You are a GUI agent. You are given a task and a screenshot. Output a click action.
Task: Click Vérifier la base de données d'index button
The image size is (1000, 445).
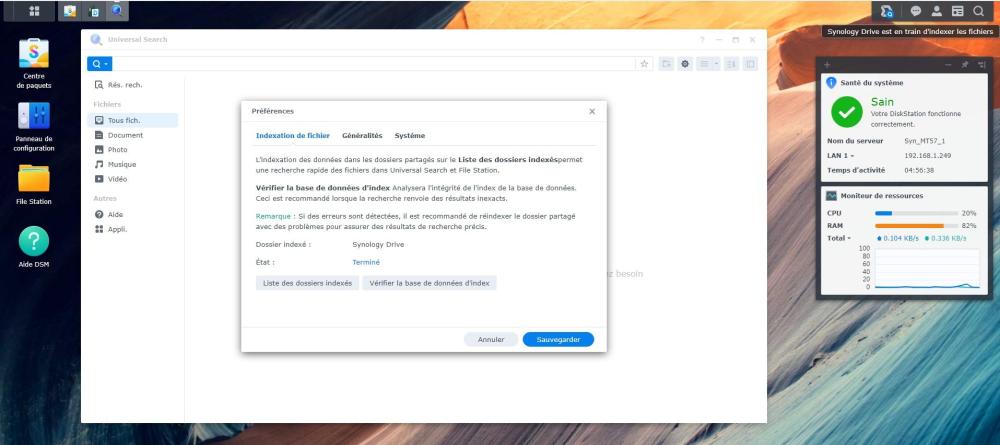(x=429, y=283)
